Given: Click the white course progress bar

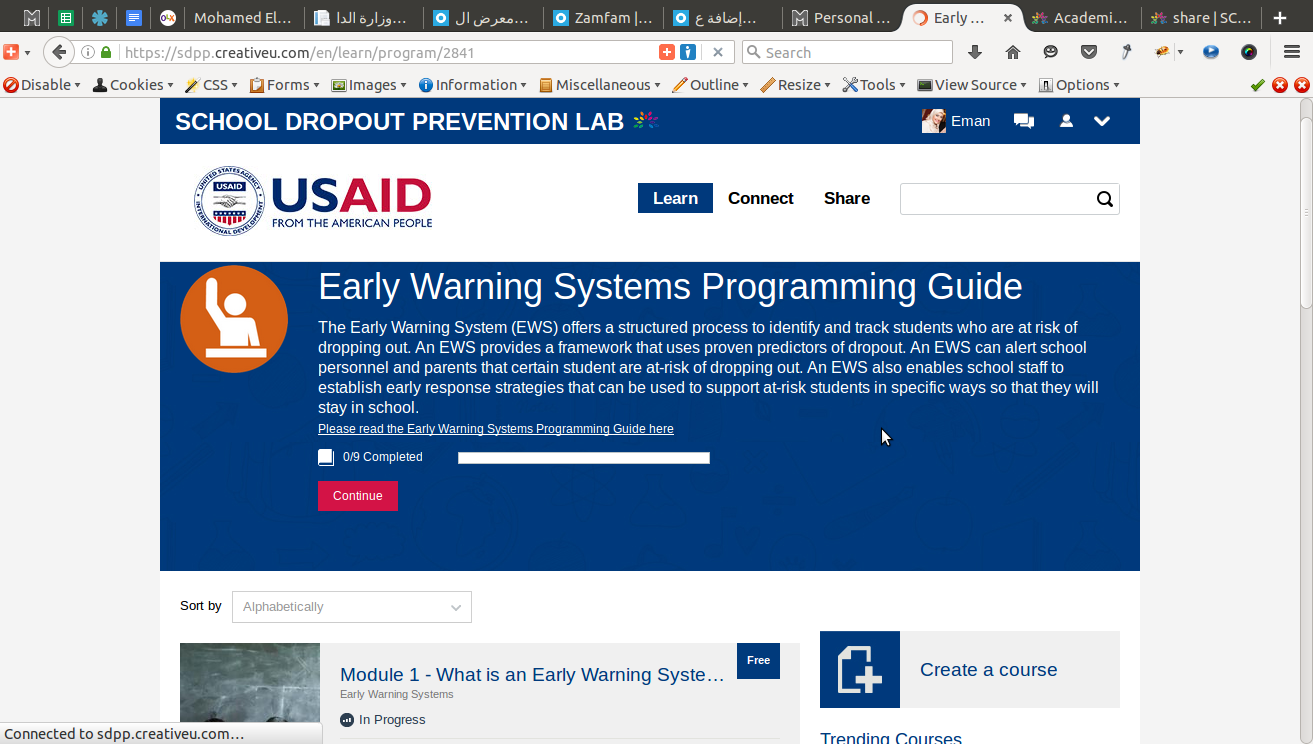Looking at the screenshot, I should click(x=584, y=458).
